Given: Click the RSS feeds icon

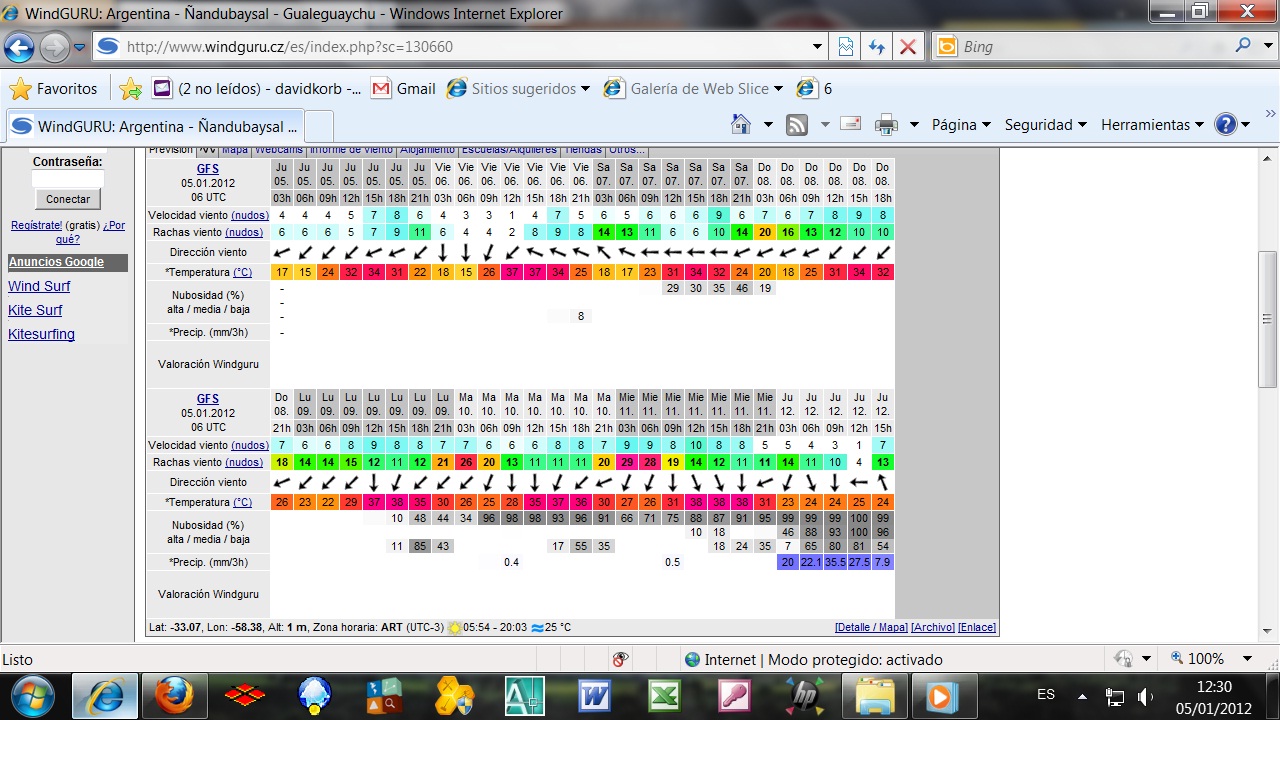Looking at the screenshot, I should click(x=797, y=125).
